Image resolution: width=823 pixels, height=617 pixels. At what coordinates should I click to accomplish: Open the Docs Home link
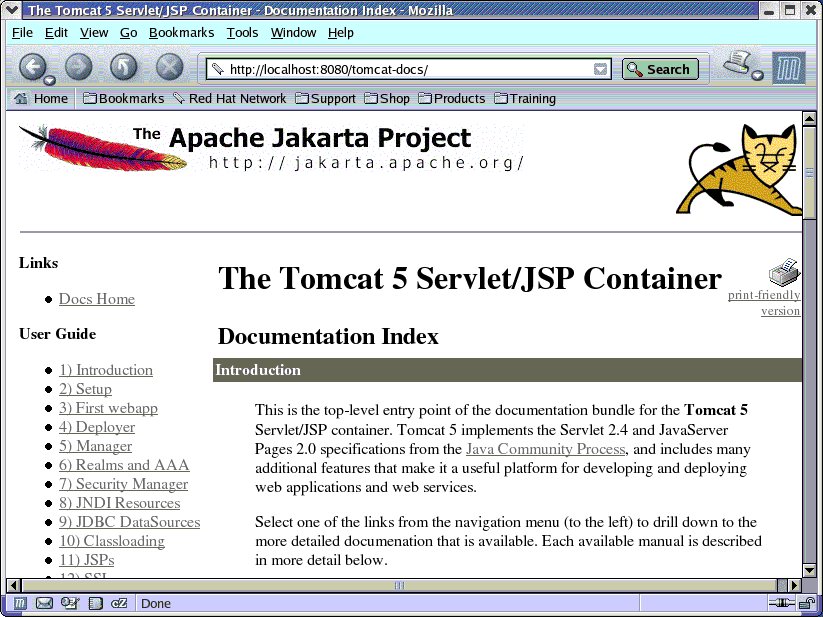[97, 299]
